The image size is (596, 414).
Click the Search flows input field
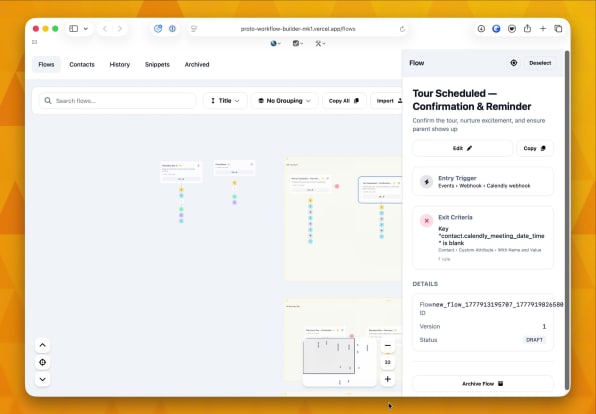coord(117,101)
